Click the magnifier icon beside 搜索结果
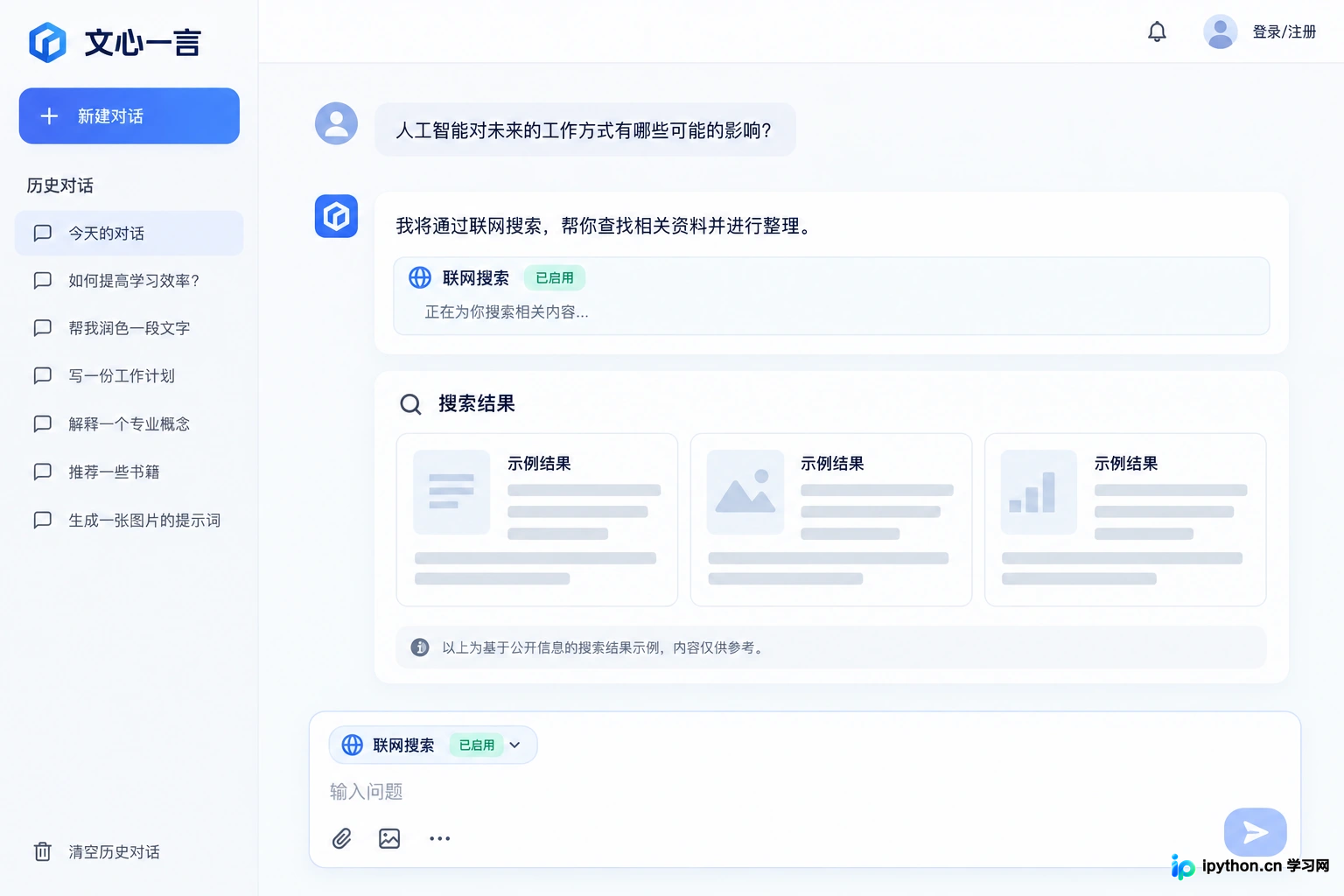Screen dimensions: 1344x896 tap(410, 404)
